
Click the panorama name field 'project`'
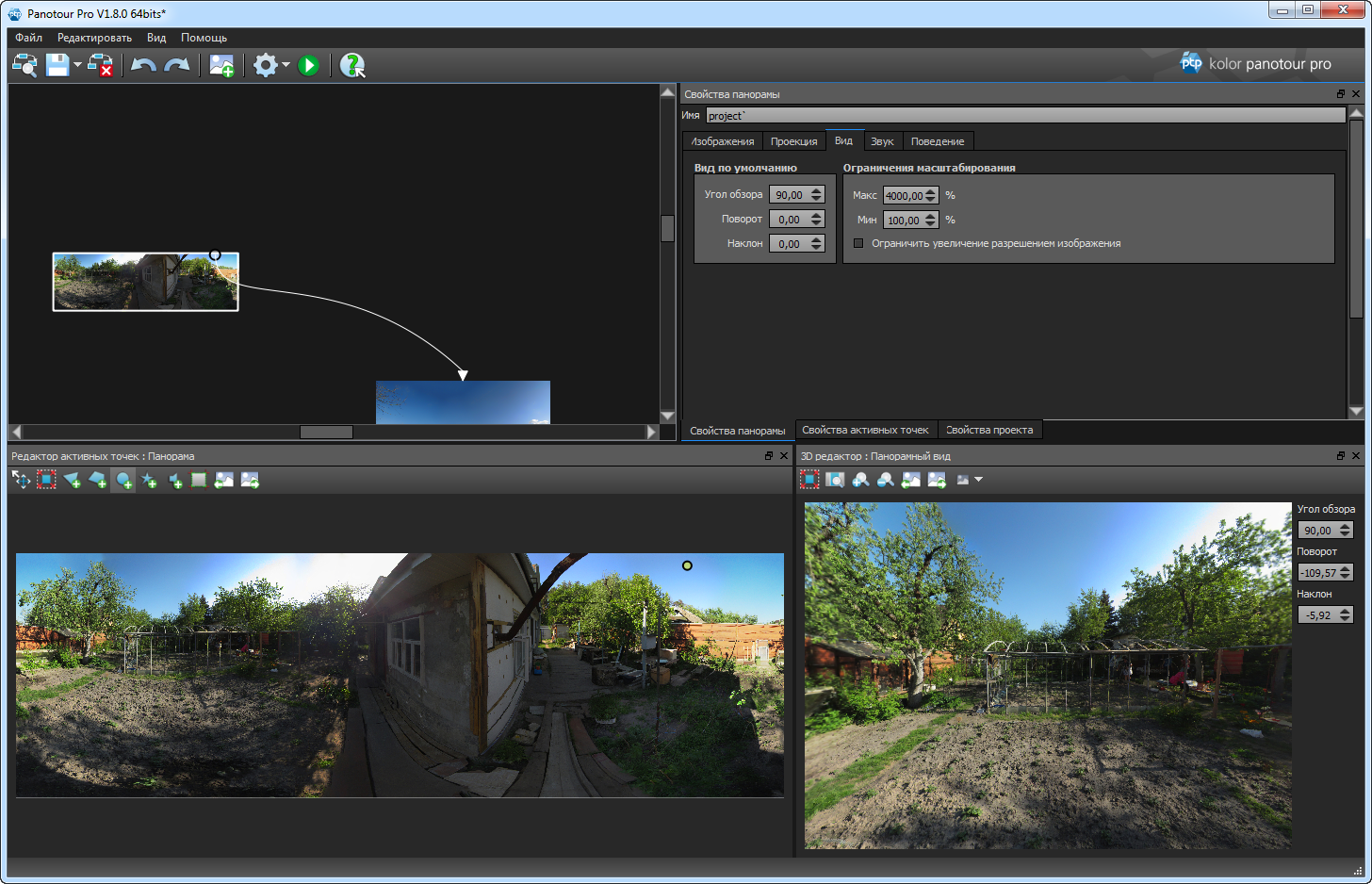1025,116
